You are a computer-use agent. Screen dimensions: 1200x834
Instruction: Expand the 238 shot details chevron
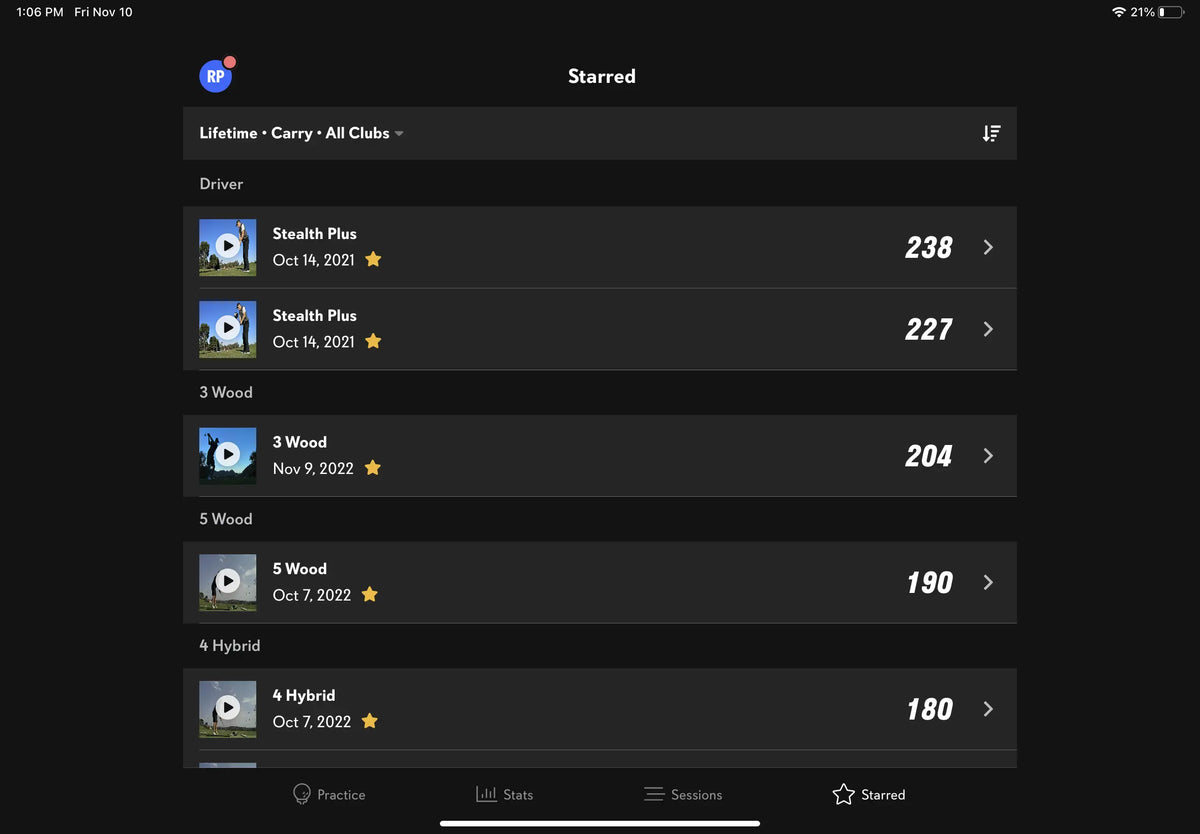988,247
